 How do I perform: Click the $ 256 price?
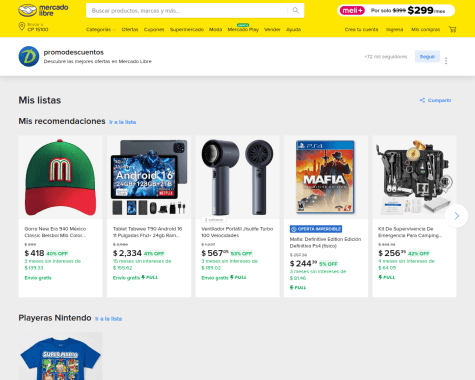[x=392, y=253]
